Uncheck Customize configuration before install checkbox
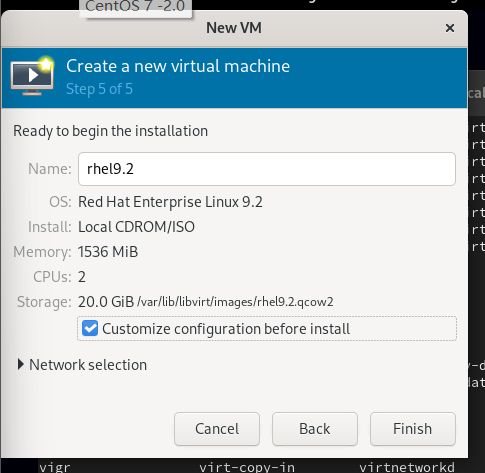 [90, 329]
